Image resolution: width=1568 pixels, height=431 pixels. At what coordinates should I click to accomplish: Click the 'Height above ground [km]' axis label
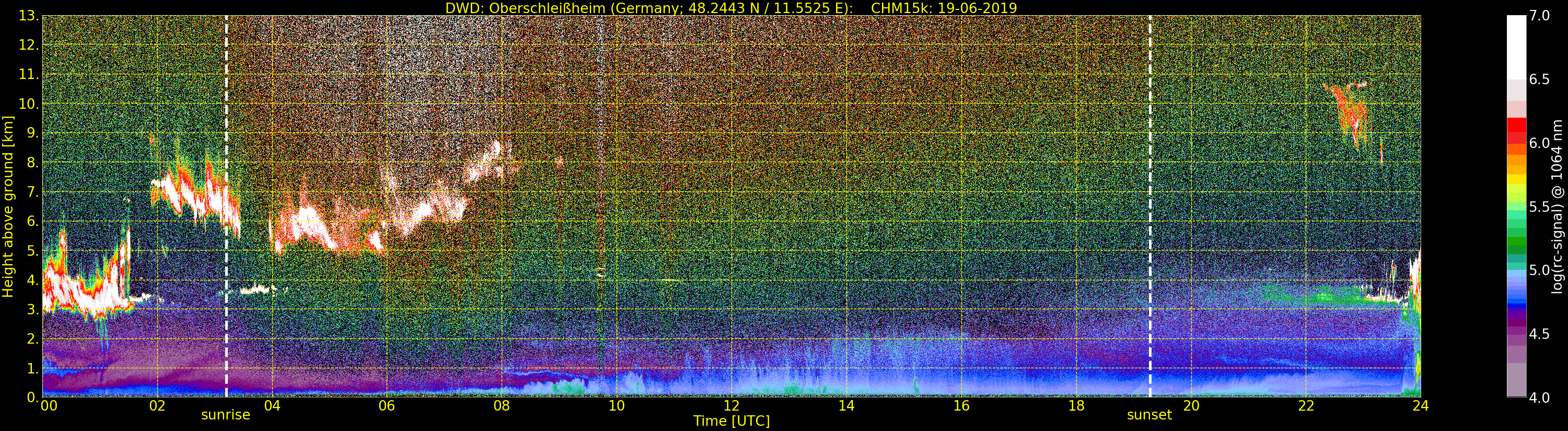click(x=8, y=206)
